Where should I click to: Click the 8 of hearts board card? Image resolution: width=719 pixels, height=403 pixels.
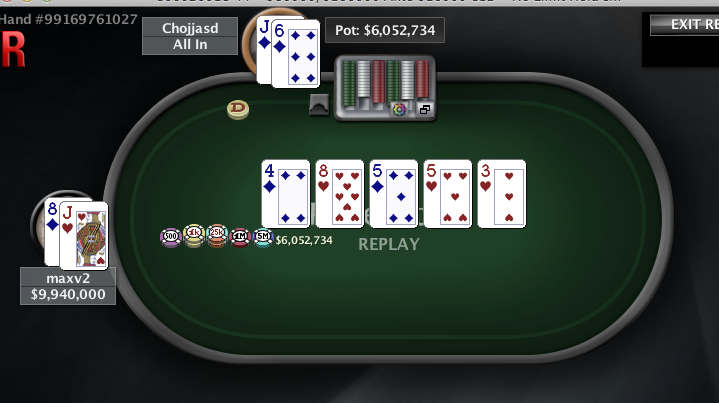[x=340, y=194]
